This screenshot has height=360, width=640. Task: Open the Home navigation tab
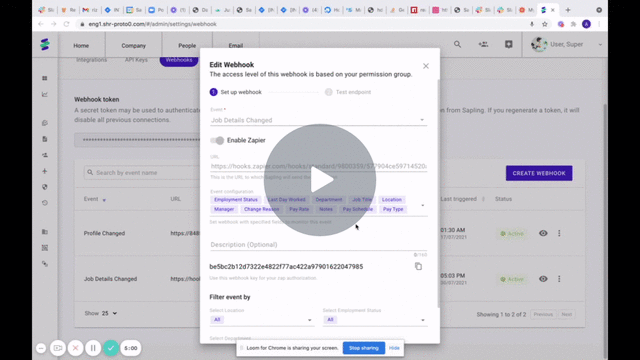81,45
